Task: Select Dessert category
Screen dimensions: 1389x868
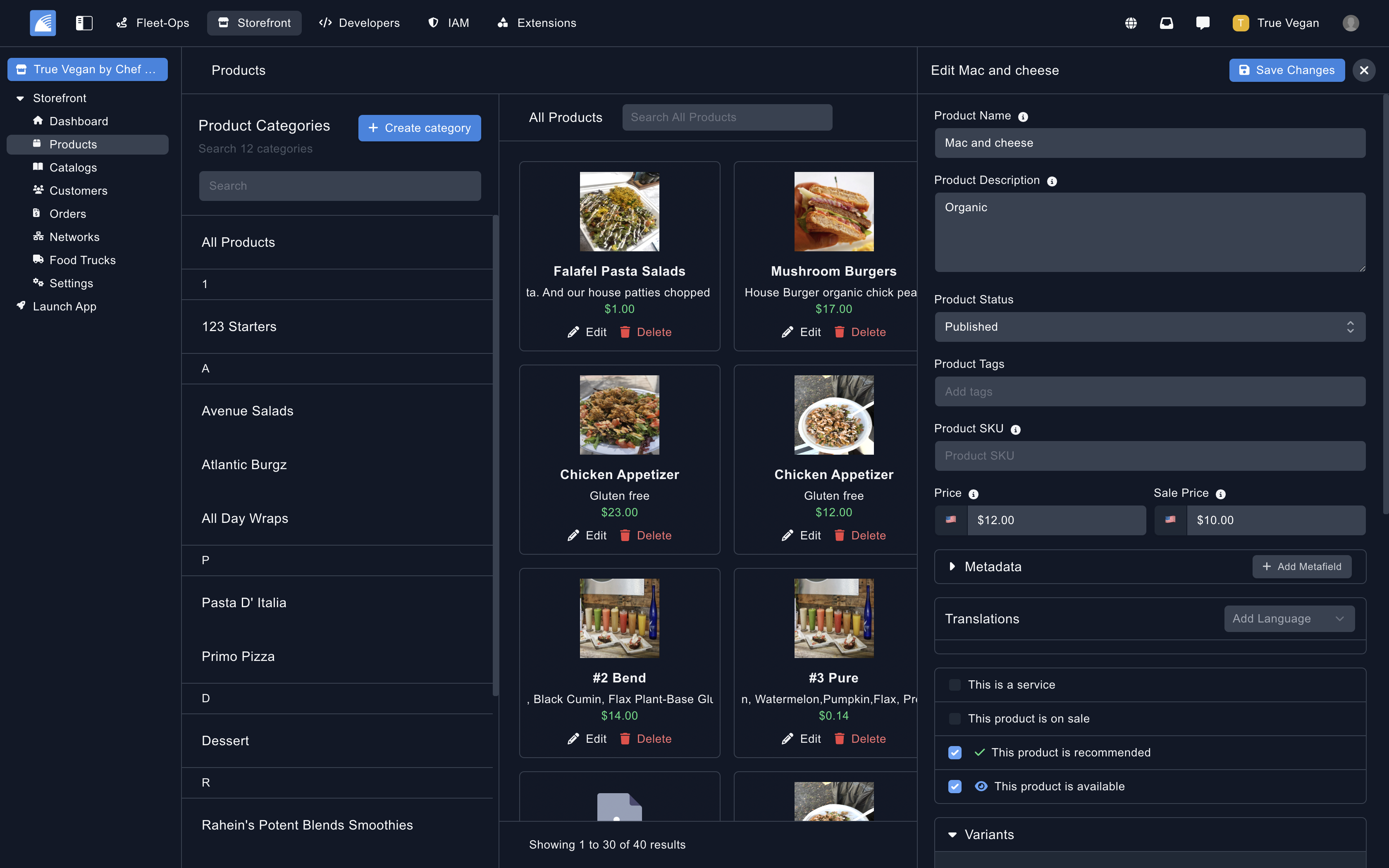Action: click(x=337, y=741)
